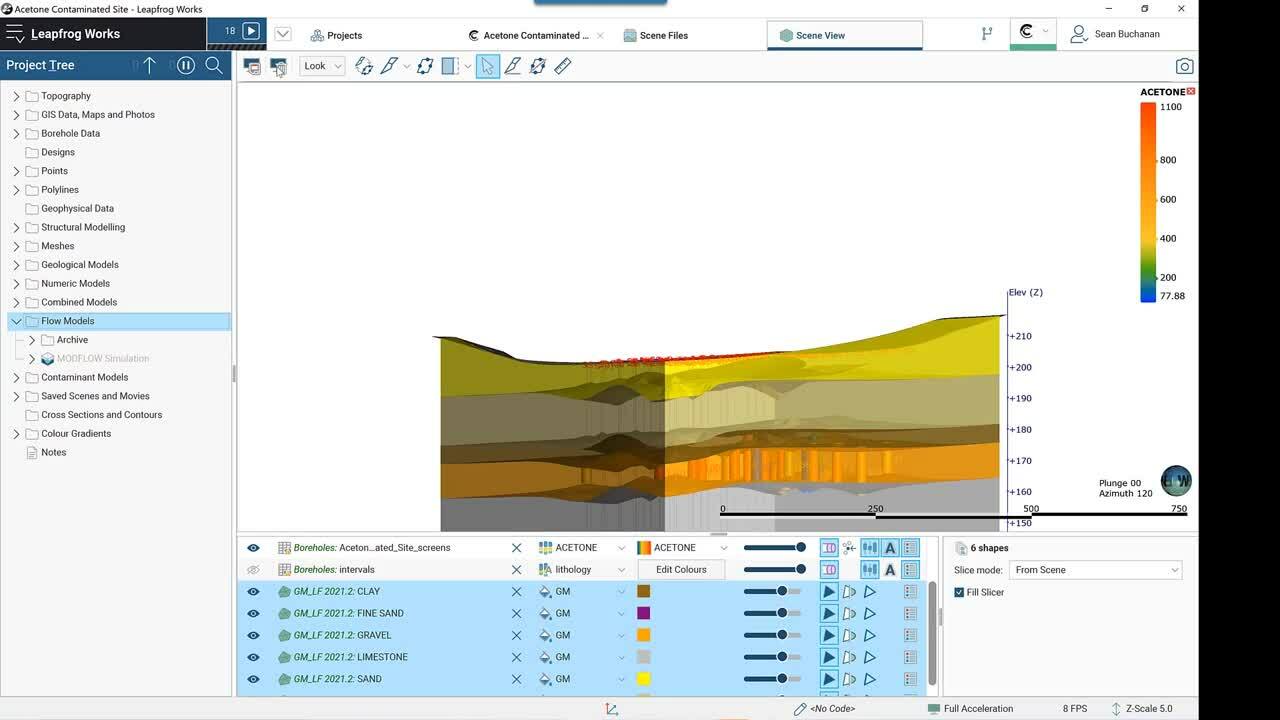This screenshot has height=720, width=1280.
Task: Show Boreholes intervals layer
Action: (x=253, y=570)
